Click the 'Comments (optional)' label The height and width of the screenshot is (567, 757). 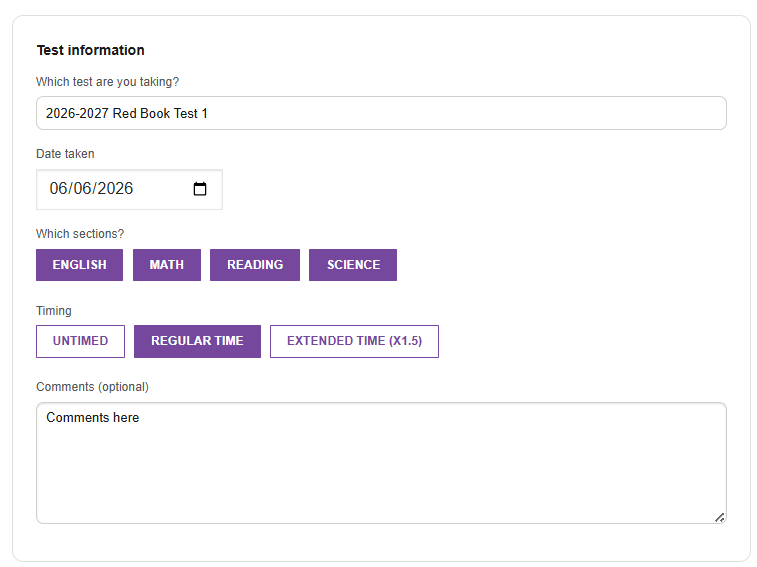pos(93,387)
